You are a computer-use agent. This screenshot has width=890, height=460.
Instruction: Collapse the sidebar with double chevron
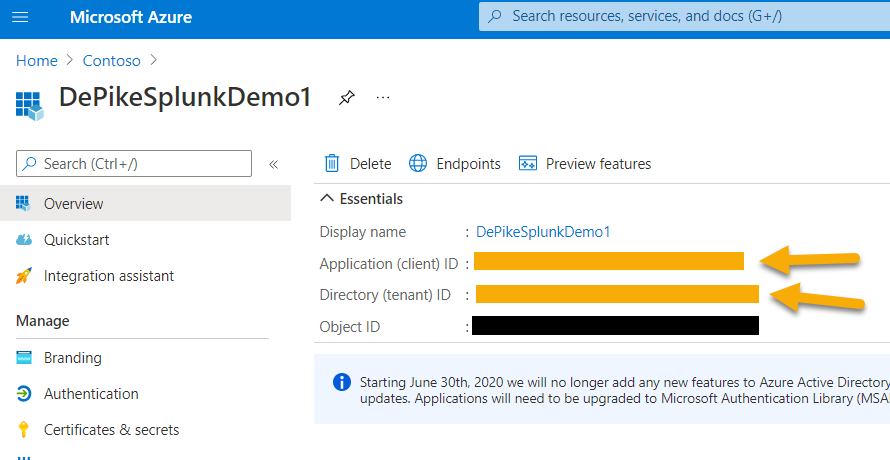273,164
